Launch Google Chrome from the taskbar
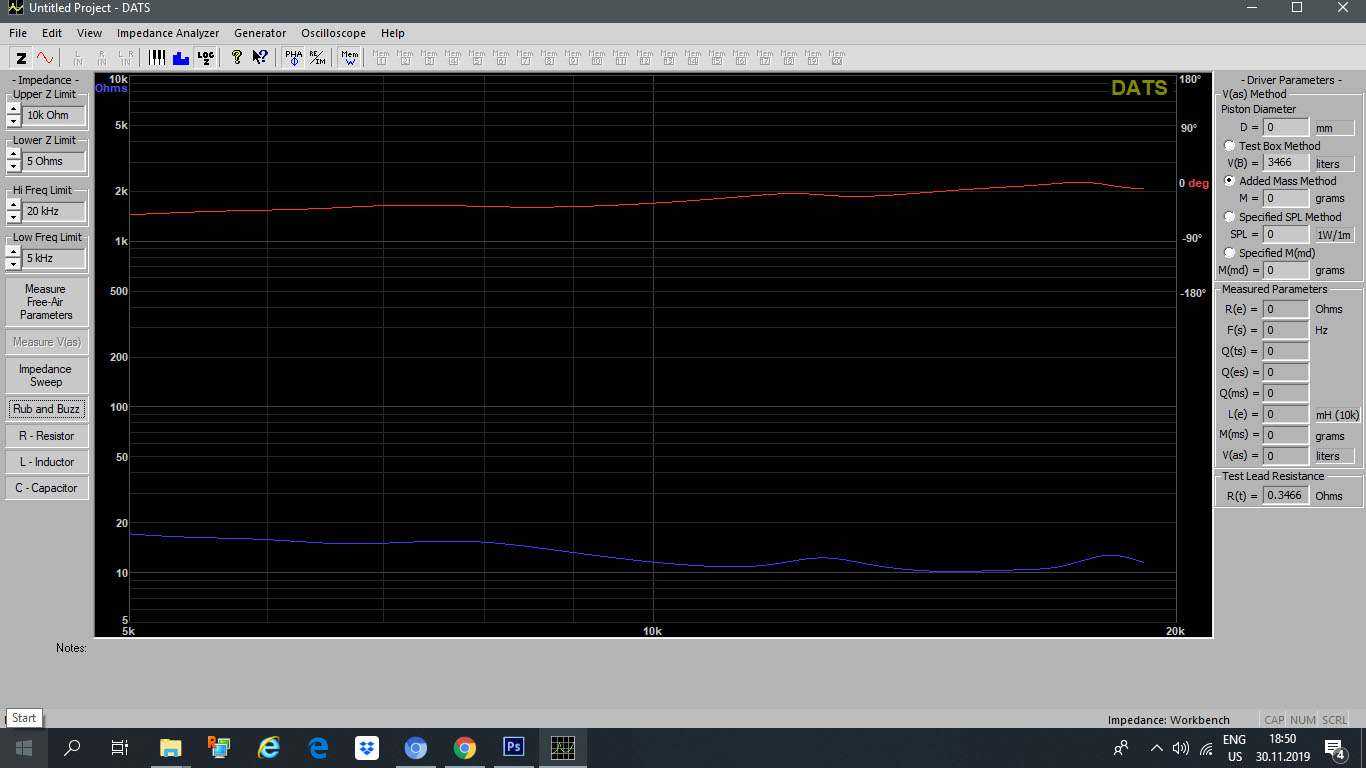 [465, 747]
